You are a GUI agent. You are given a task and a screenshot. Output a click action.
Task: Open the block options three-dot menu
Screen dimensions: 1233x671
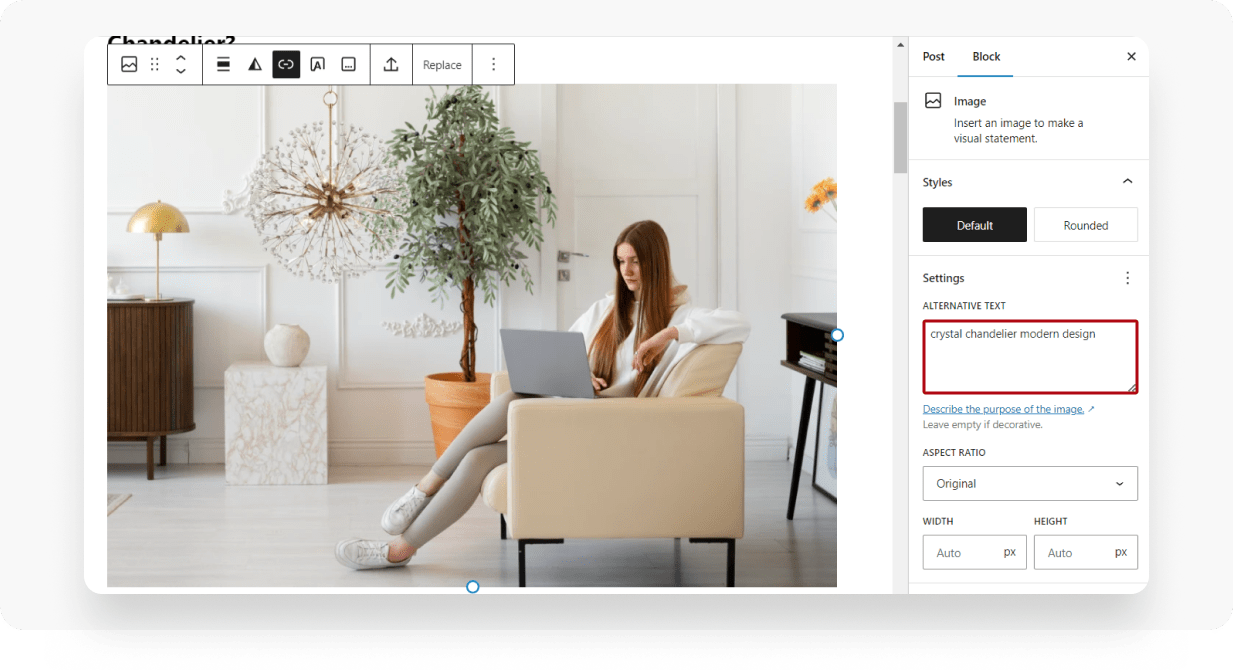[x=493, y=64]
